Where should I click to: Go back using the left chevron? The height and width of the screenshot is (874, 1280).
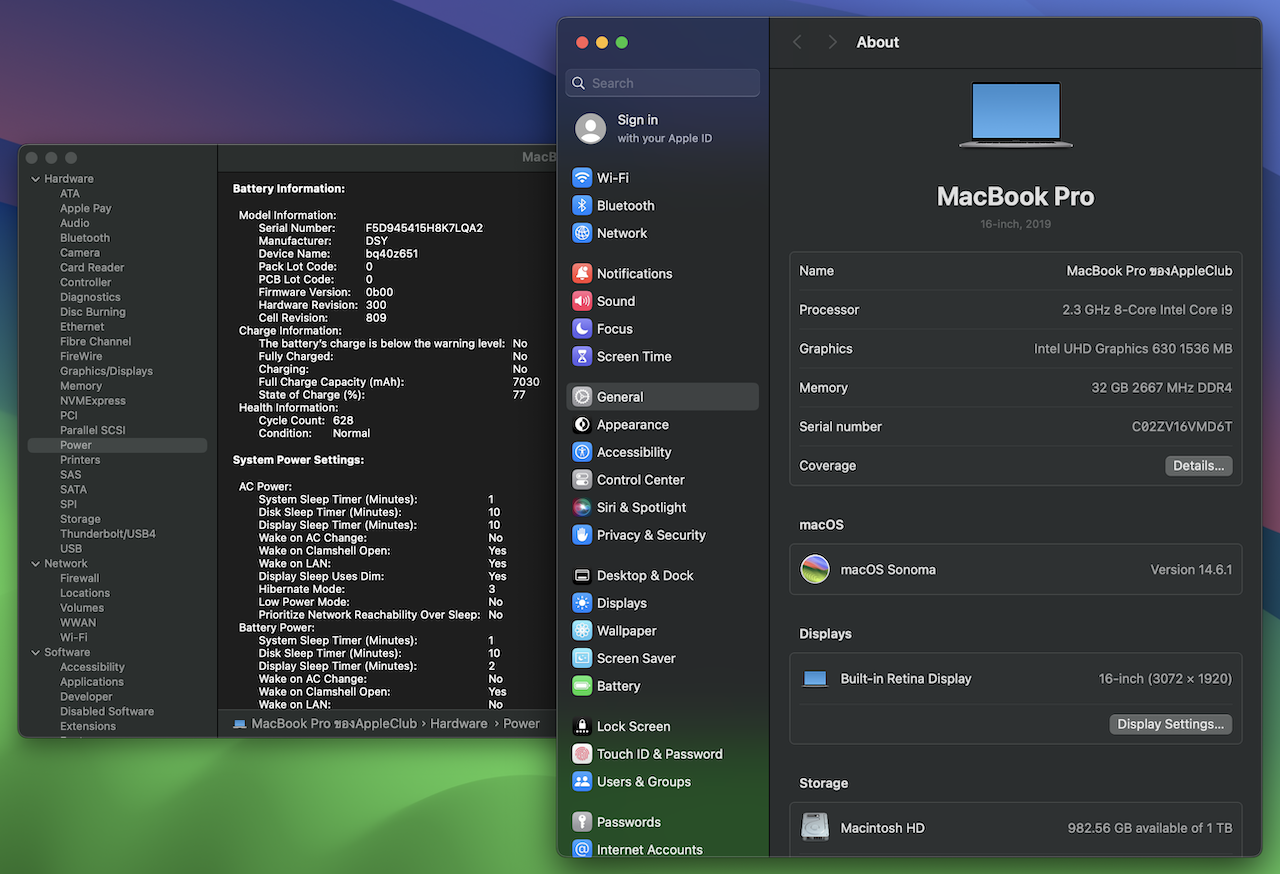(x=797, y=42)
